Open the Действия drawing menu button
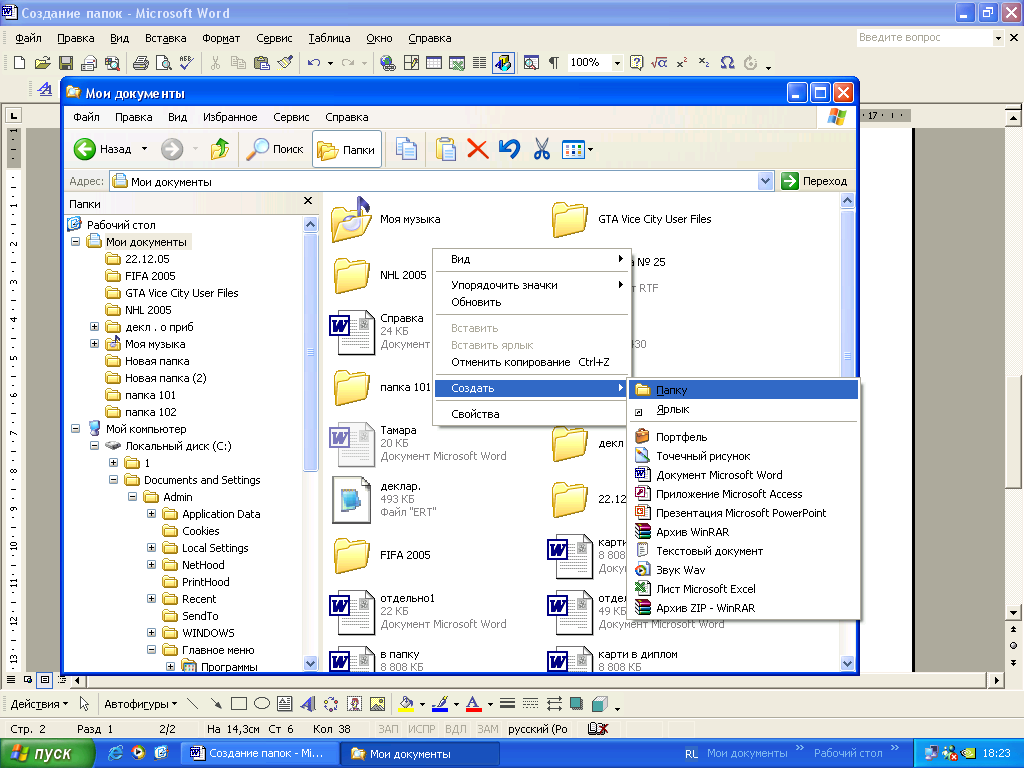The height and width of the screenshot is (768, 1024). click(39, 704)
